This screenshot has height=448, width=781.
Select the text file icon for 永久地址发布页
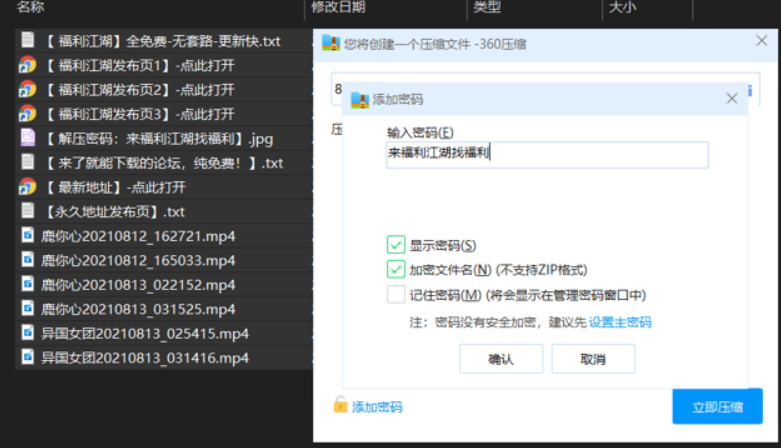tap(27, 212)
